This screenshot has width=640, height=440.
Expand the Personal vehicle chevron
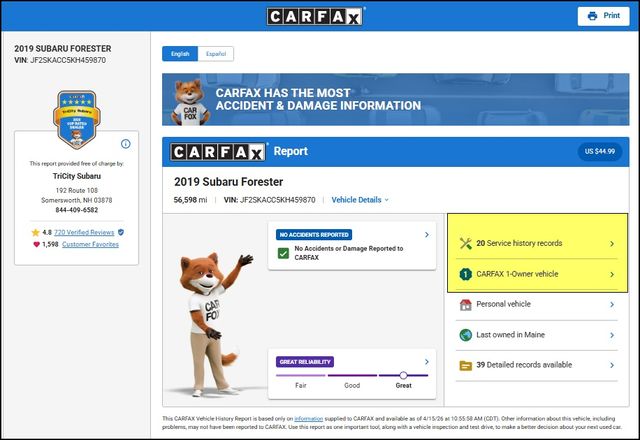[x=612, y=304]
